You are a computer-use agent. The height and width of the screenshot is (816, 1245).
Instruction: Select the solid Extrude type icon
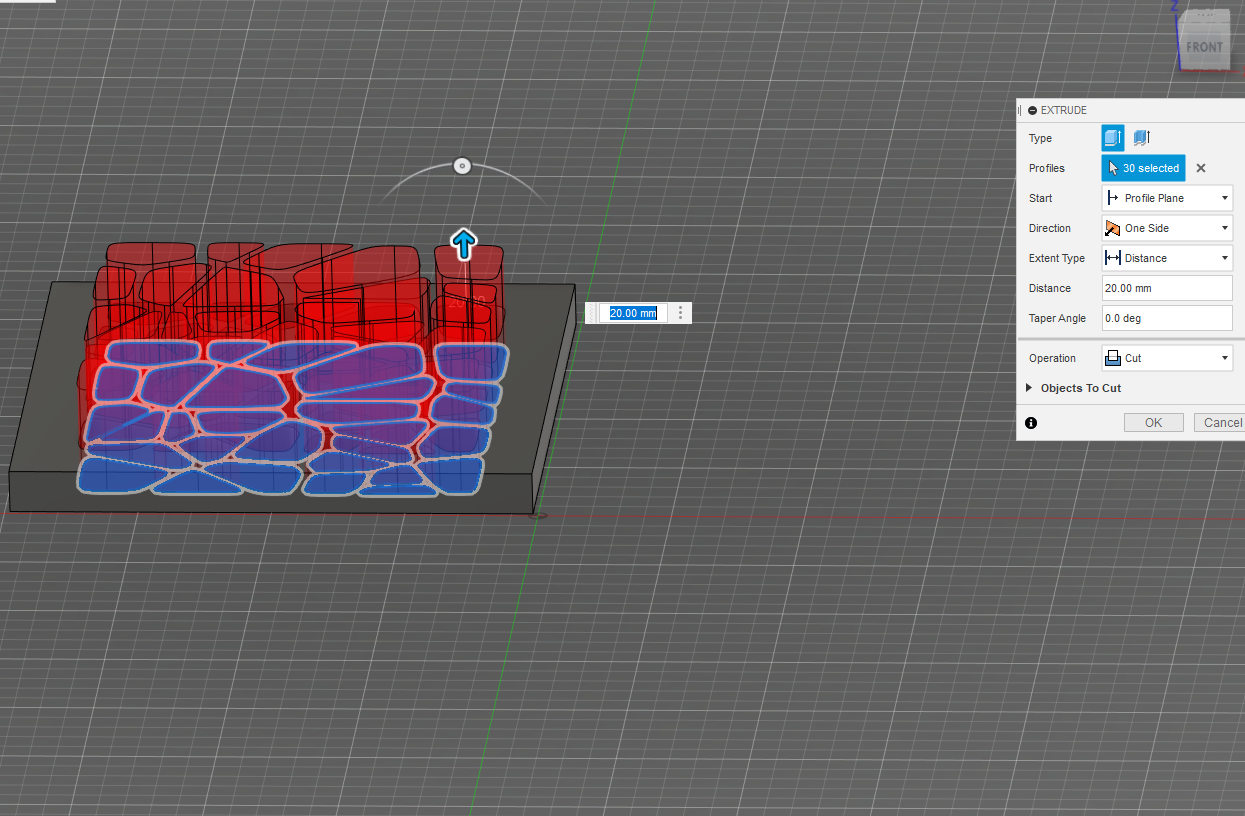[1112, 138]
